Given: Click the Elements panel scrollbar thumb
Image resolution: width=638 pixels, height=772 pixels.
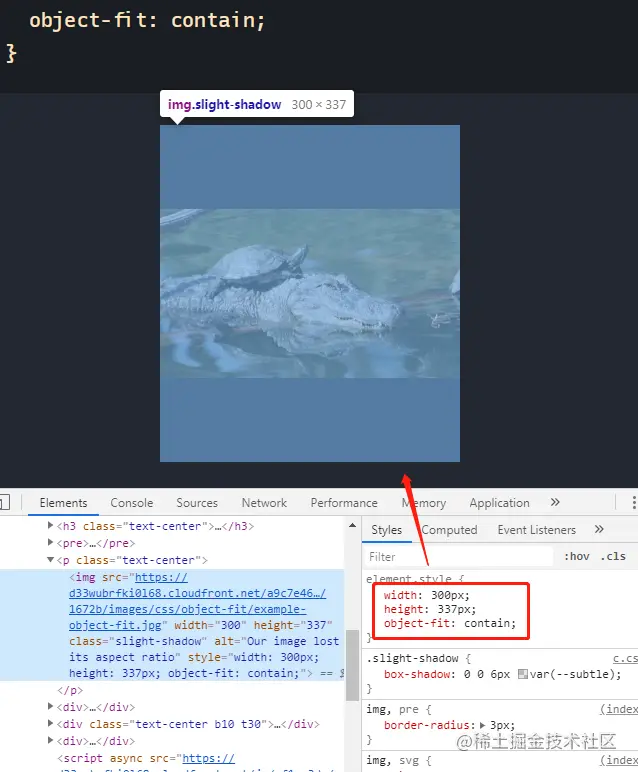Looking at the screenshot, I should 352,665.
